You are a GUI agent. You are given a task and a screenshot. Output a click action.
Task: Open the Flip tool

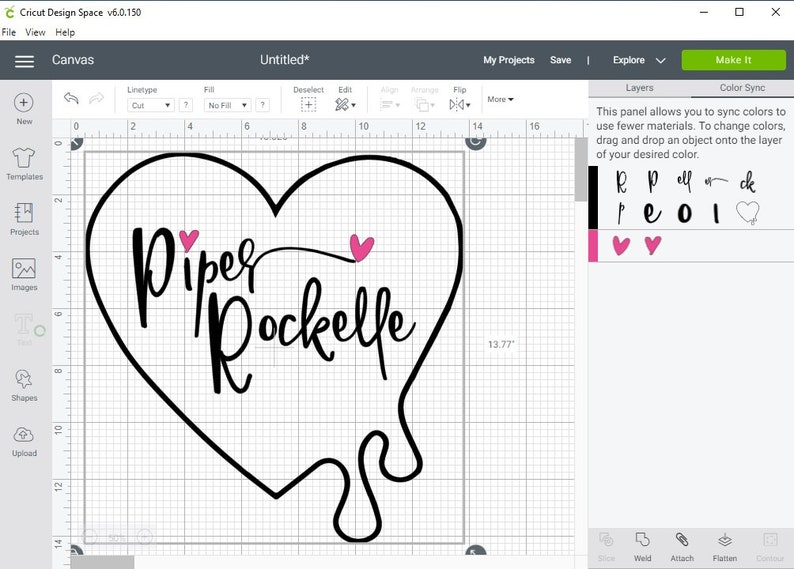pyautogui.click(x=460, y=104)
